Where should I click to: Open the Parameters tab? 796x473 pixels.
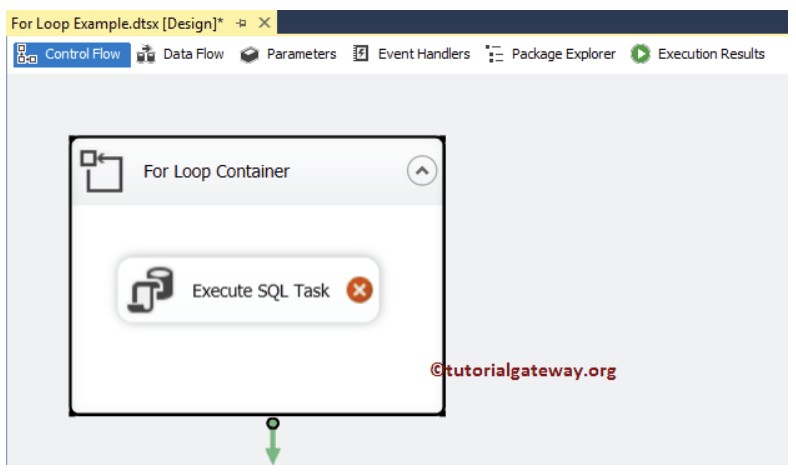[288, 54]
